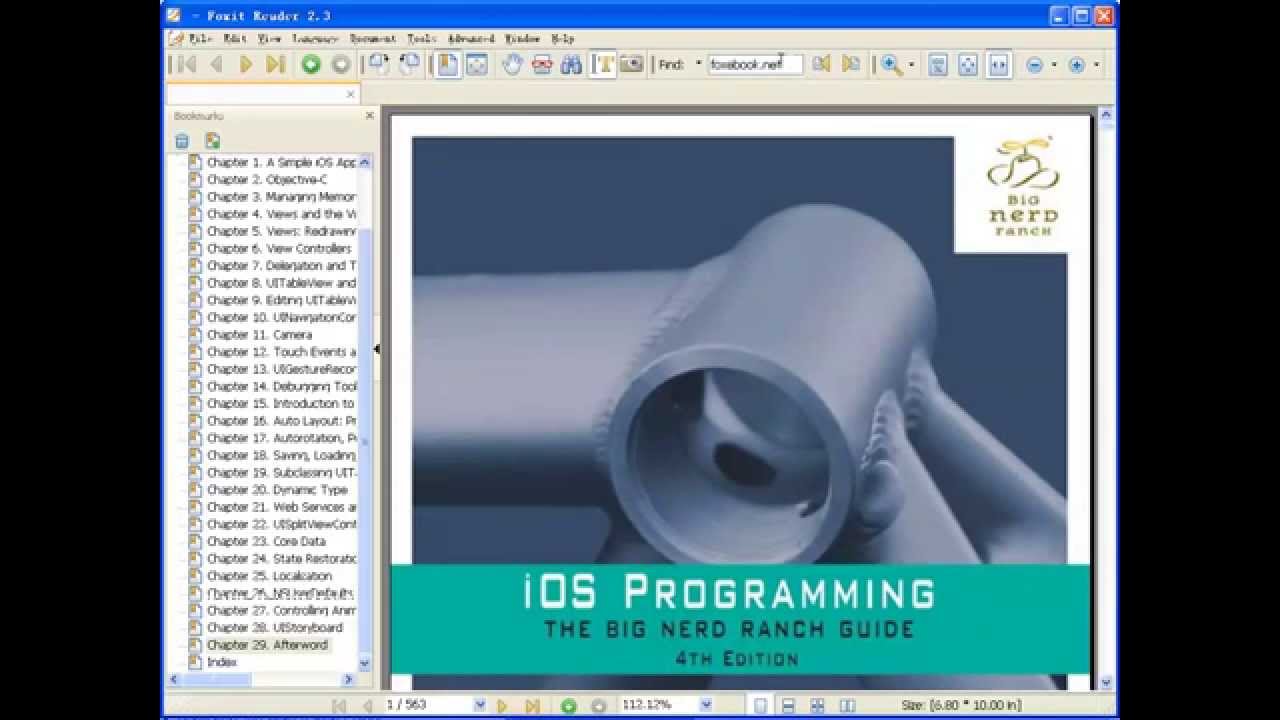
Task: Click the first Bookmarks panel icon
Action: tap(182, 141)
